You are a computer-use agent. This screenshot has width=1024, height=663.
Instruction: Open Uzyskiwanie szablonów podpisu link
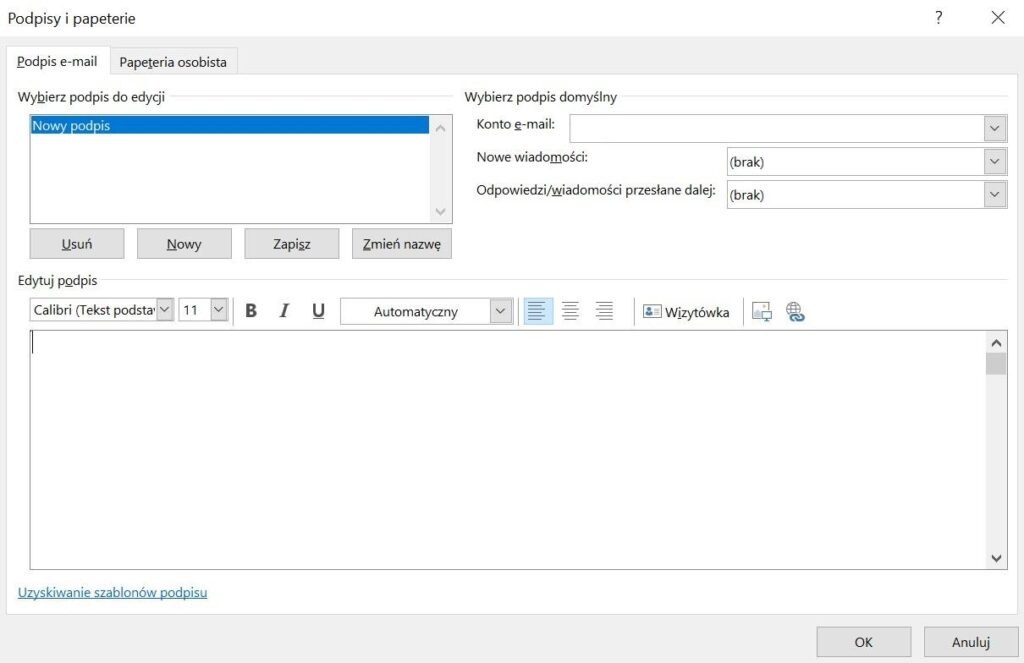112,592
